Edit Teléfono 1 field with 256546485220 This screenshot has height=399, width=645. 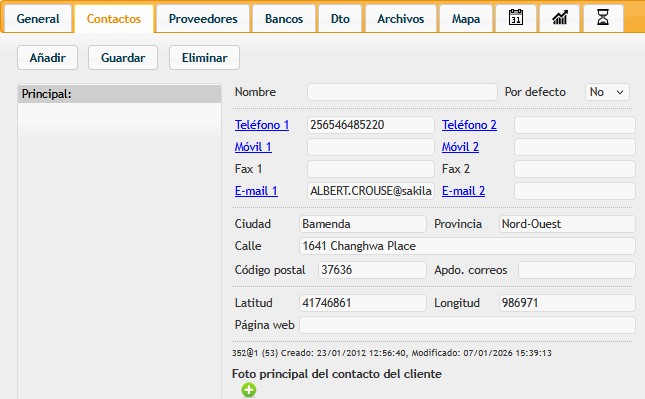tap(371, 125)
